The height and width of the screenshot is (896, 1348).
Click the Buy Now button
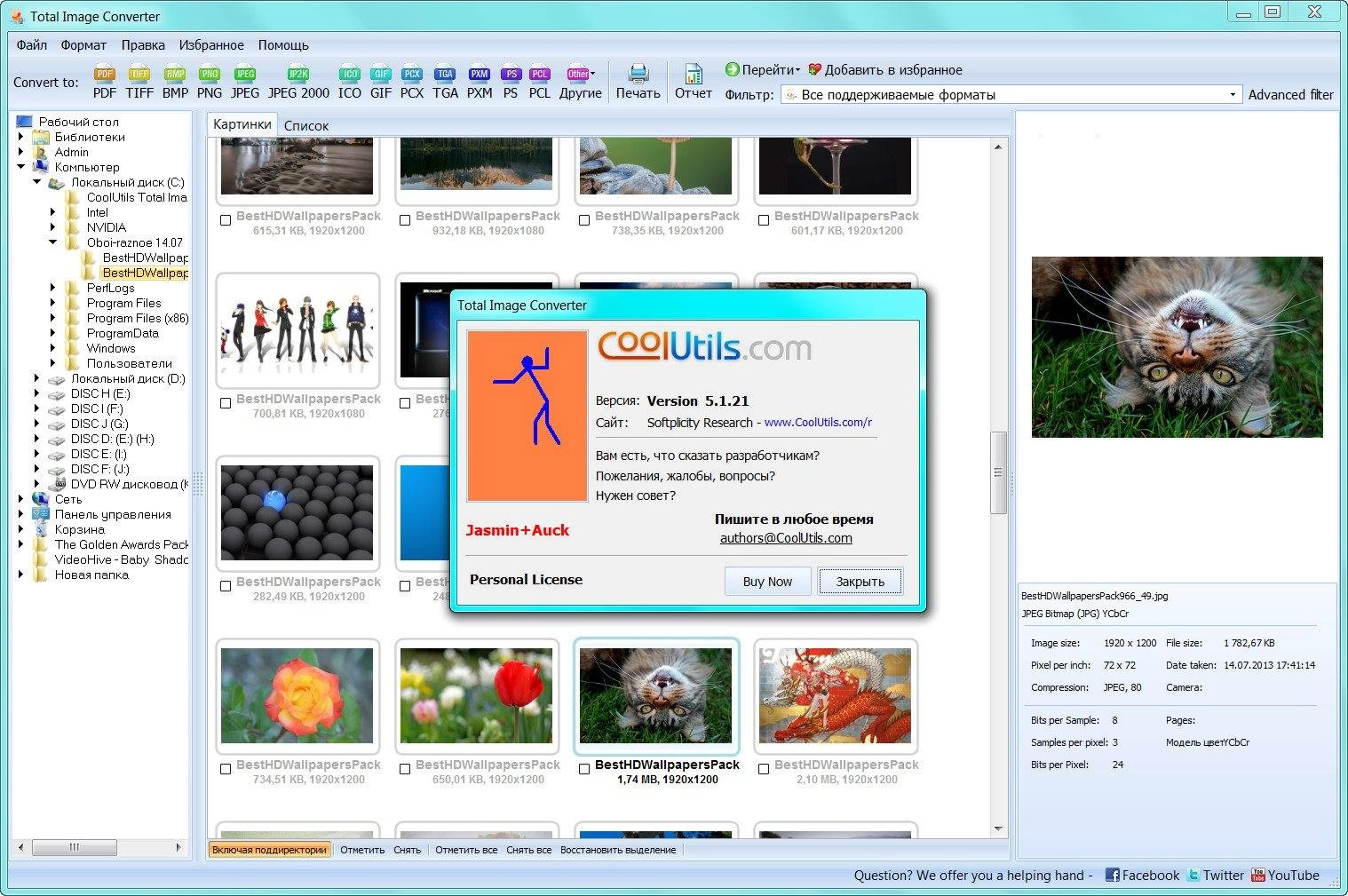coord(767,582)
